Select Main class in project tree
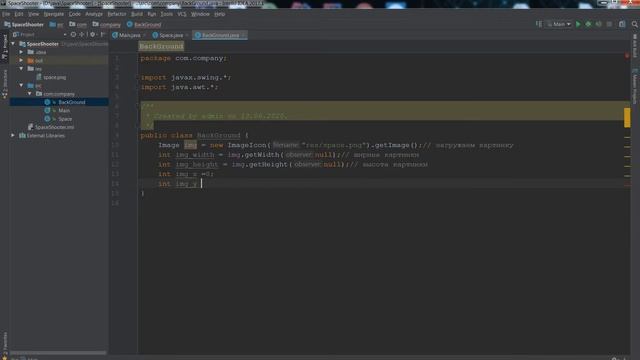The width and height of the screenshot is (640, 360). (58, 111)
